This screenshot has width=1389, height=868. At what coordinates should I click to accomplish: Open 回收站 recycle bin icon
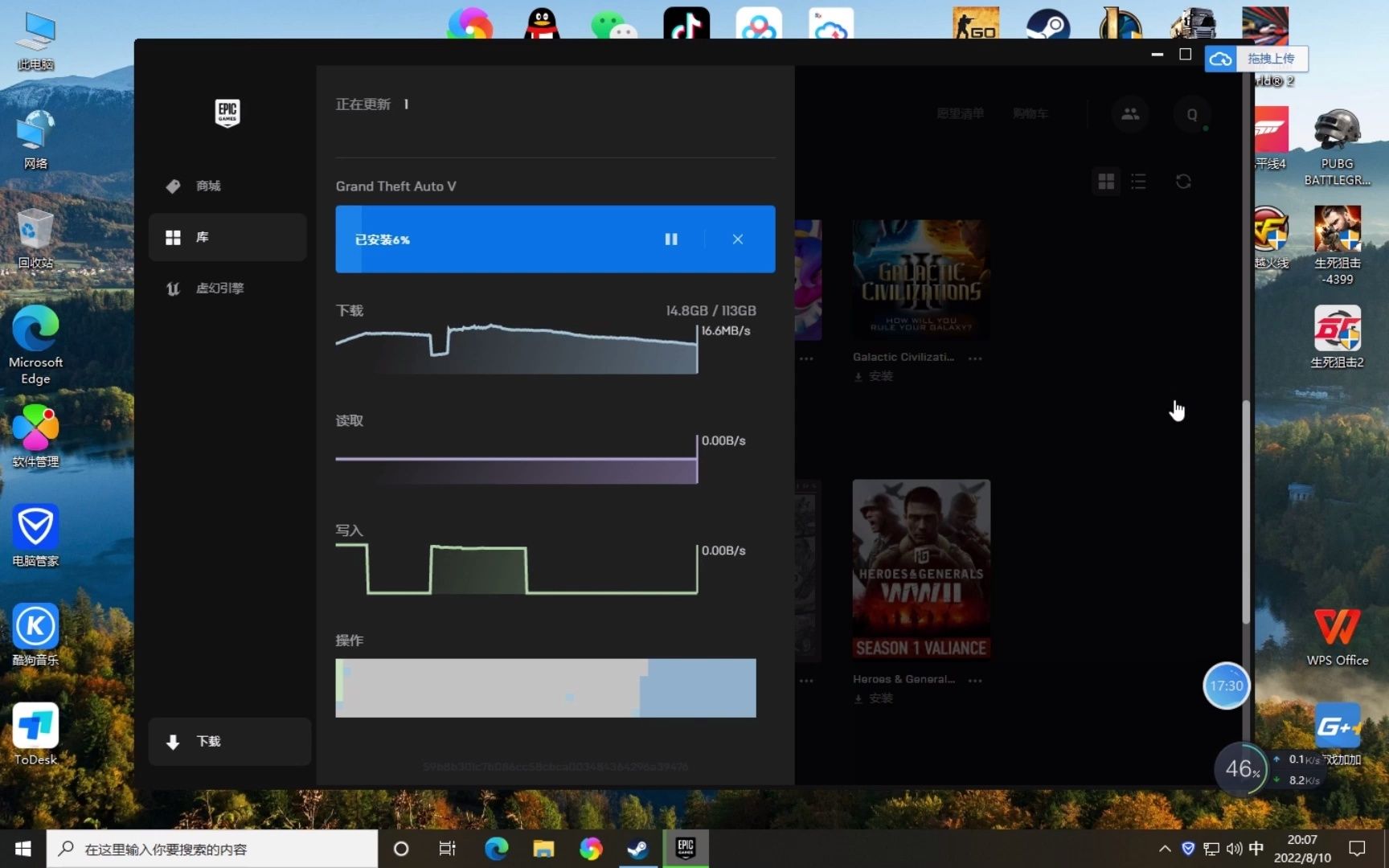point(35,240)
